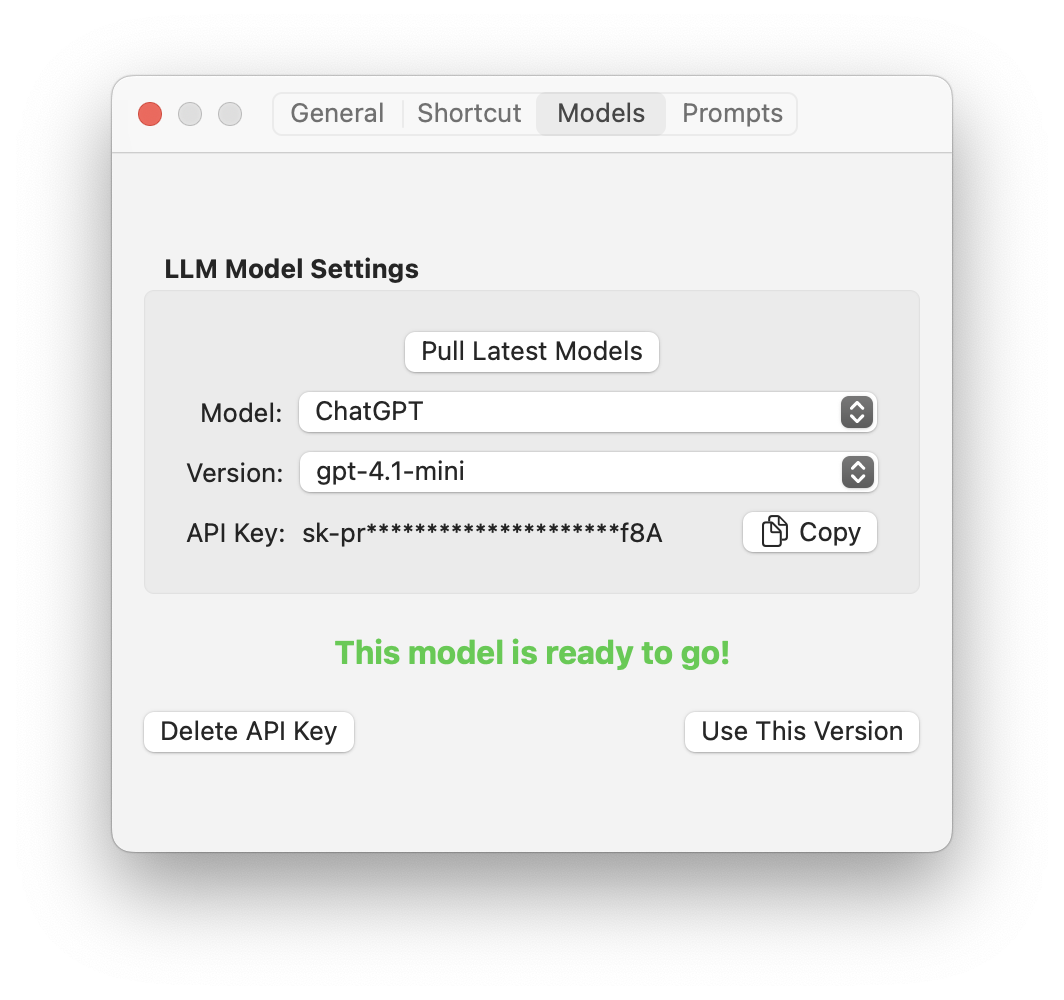Click the LLM Model Settings heading
Image resolution: width=1064 pixels, height=1000 pixels.
tap(292, 269)
